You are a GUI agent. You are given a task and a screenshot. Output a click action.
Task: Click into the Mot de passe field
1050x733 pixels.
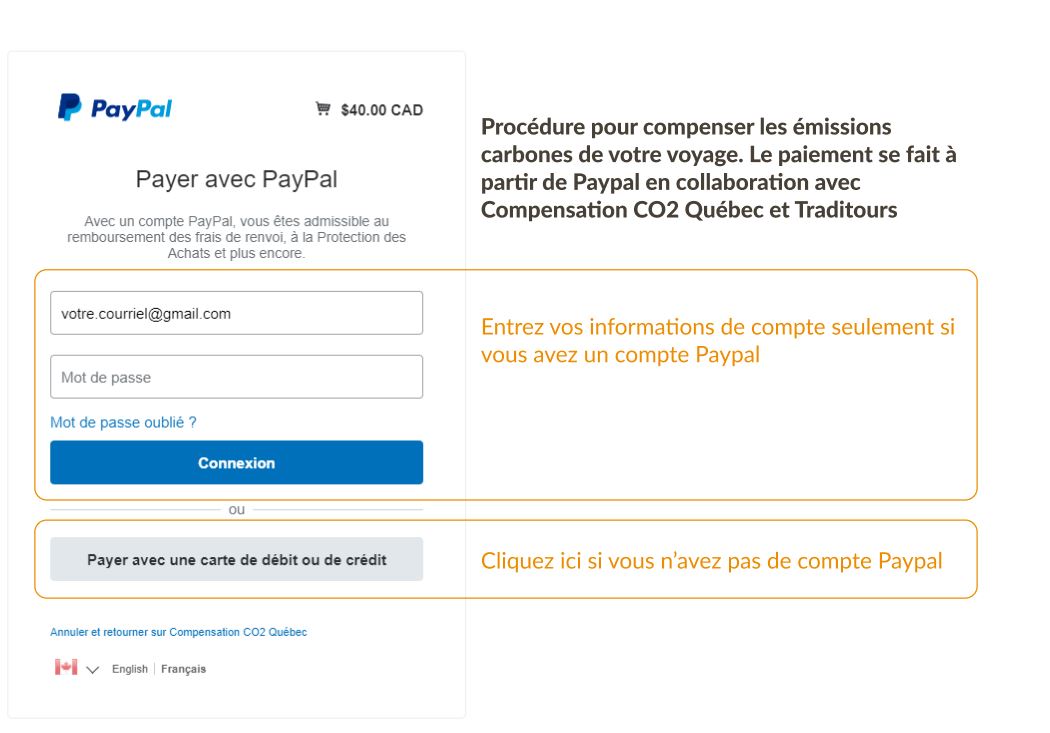pyautogui.click(x=236, y=377)
